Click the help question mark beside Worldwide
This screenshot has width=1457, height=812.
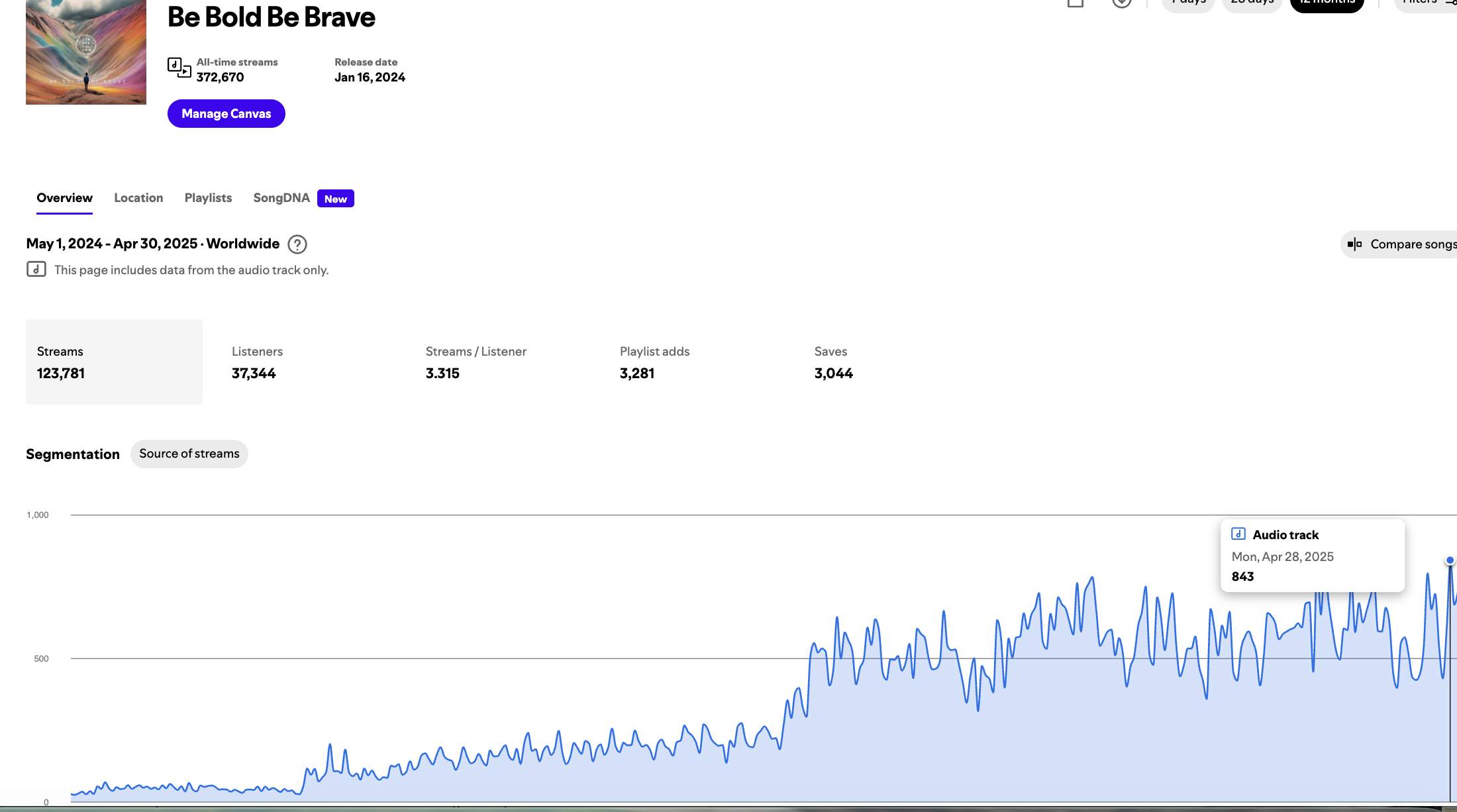[297, 244]
